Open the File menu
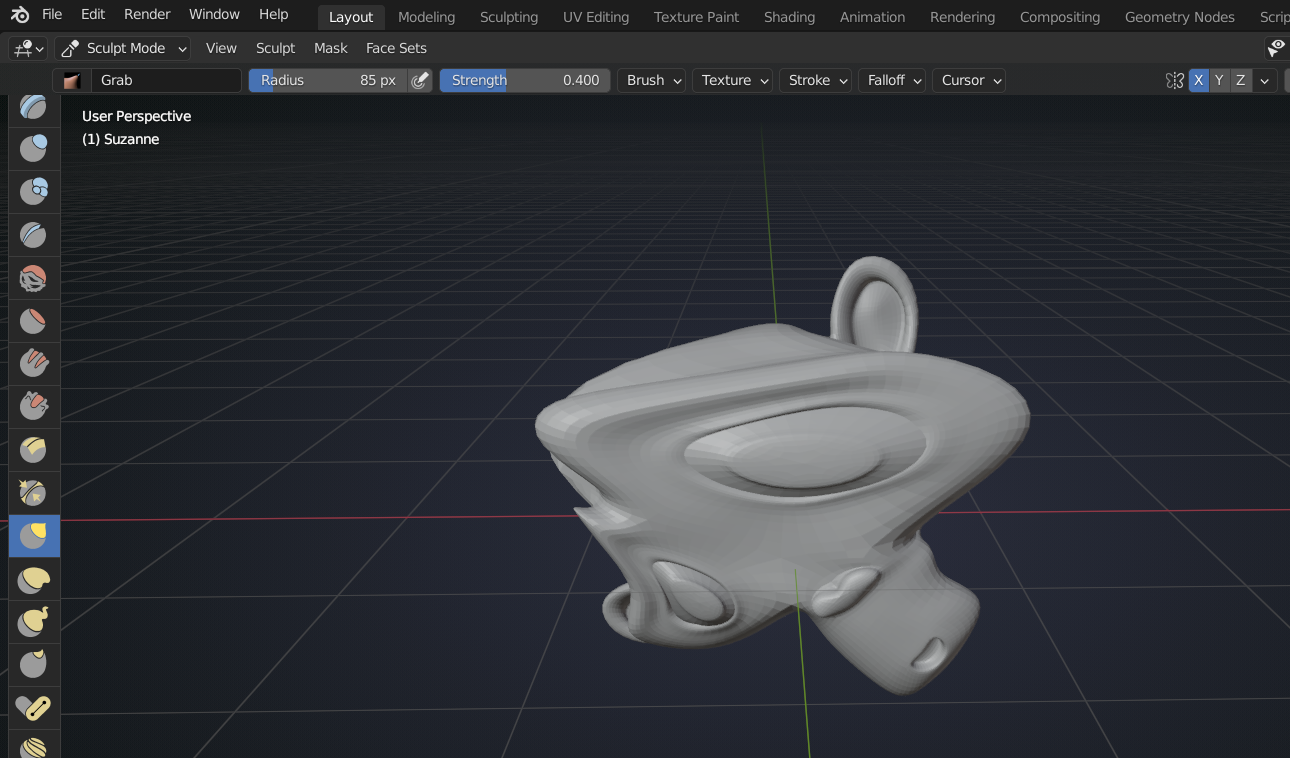 point(52,14)
